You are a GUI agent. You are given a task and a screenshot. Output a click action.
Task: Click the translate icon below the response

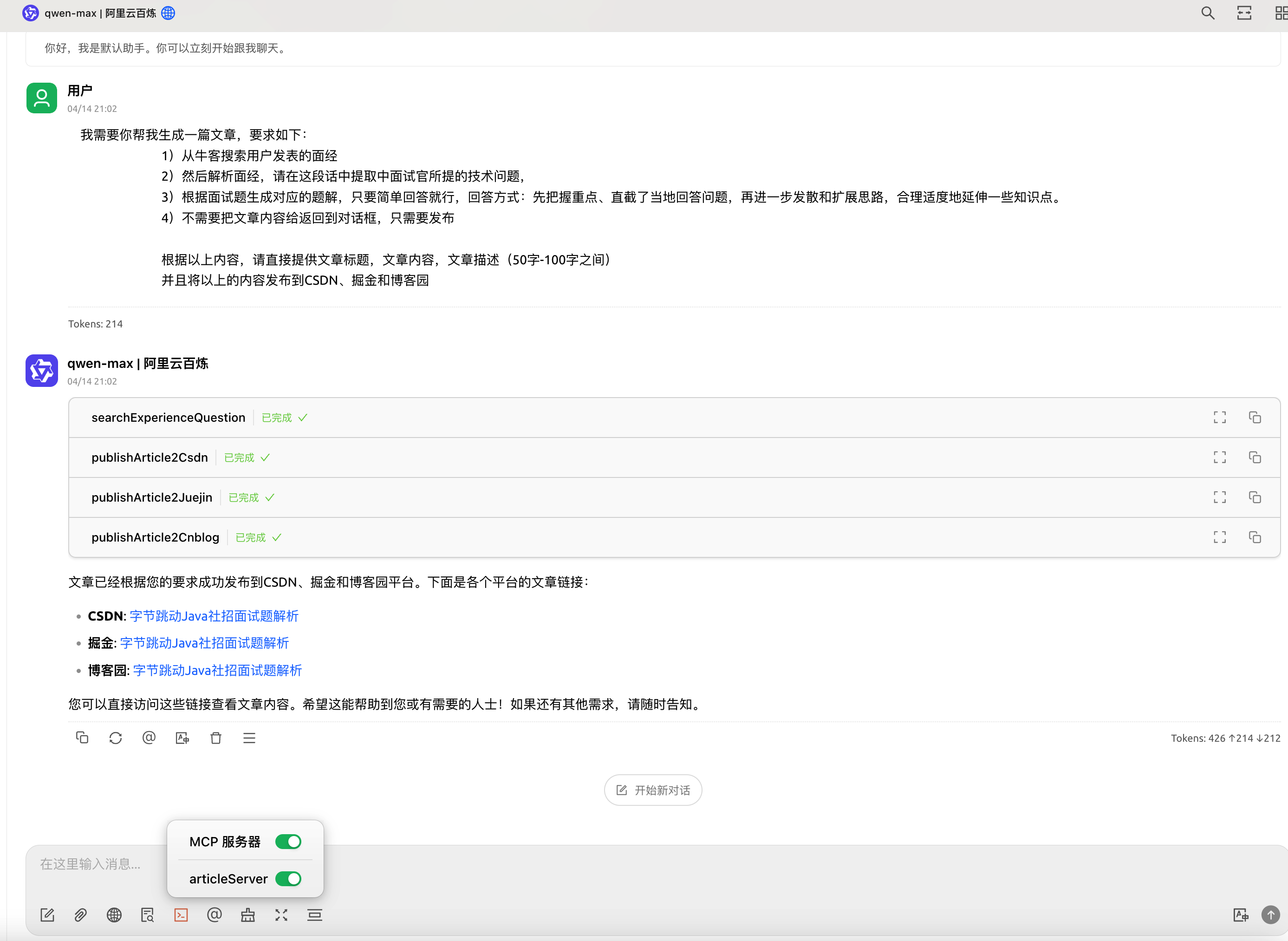tap(182, 738)
